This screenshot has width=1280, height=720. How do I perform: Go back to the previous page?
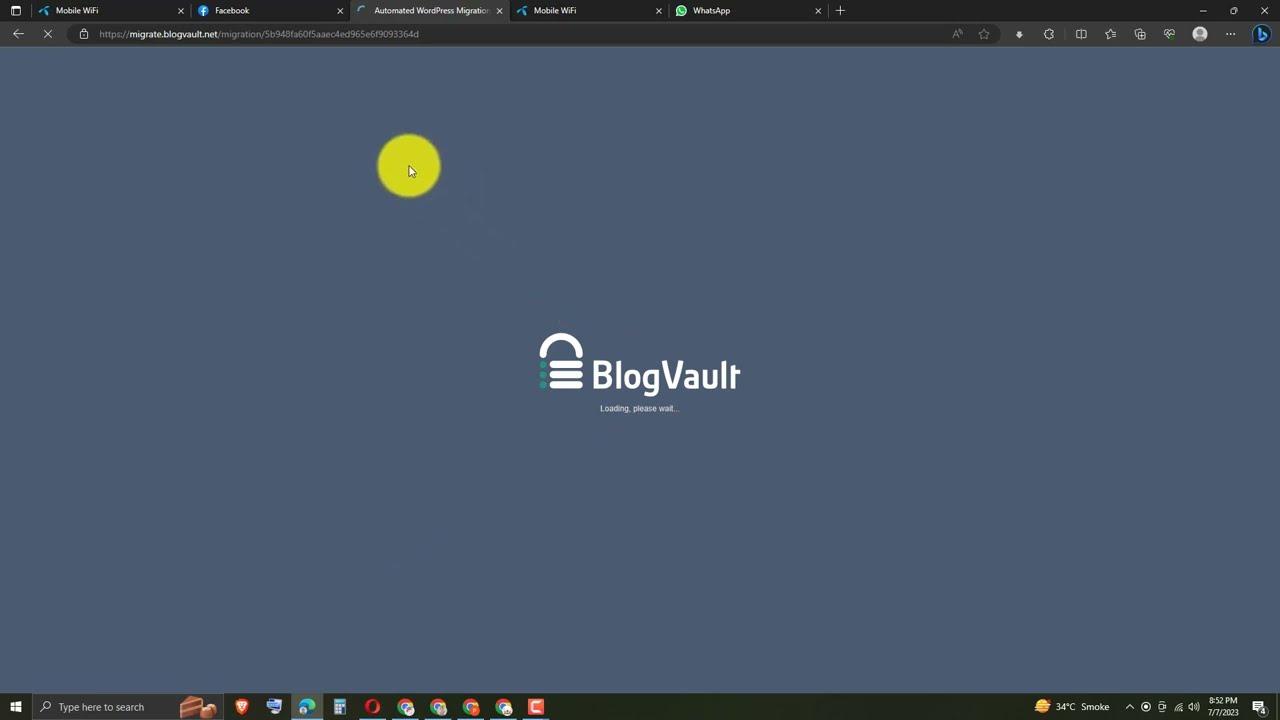pyautogui.click(x=18, y=34)
